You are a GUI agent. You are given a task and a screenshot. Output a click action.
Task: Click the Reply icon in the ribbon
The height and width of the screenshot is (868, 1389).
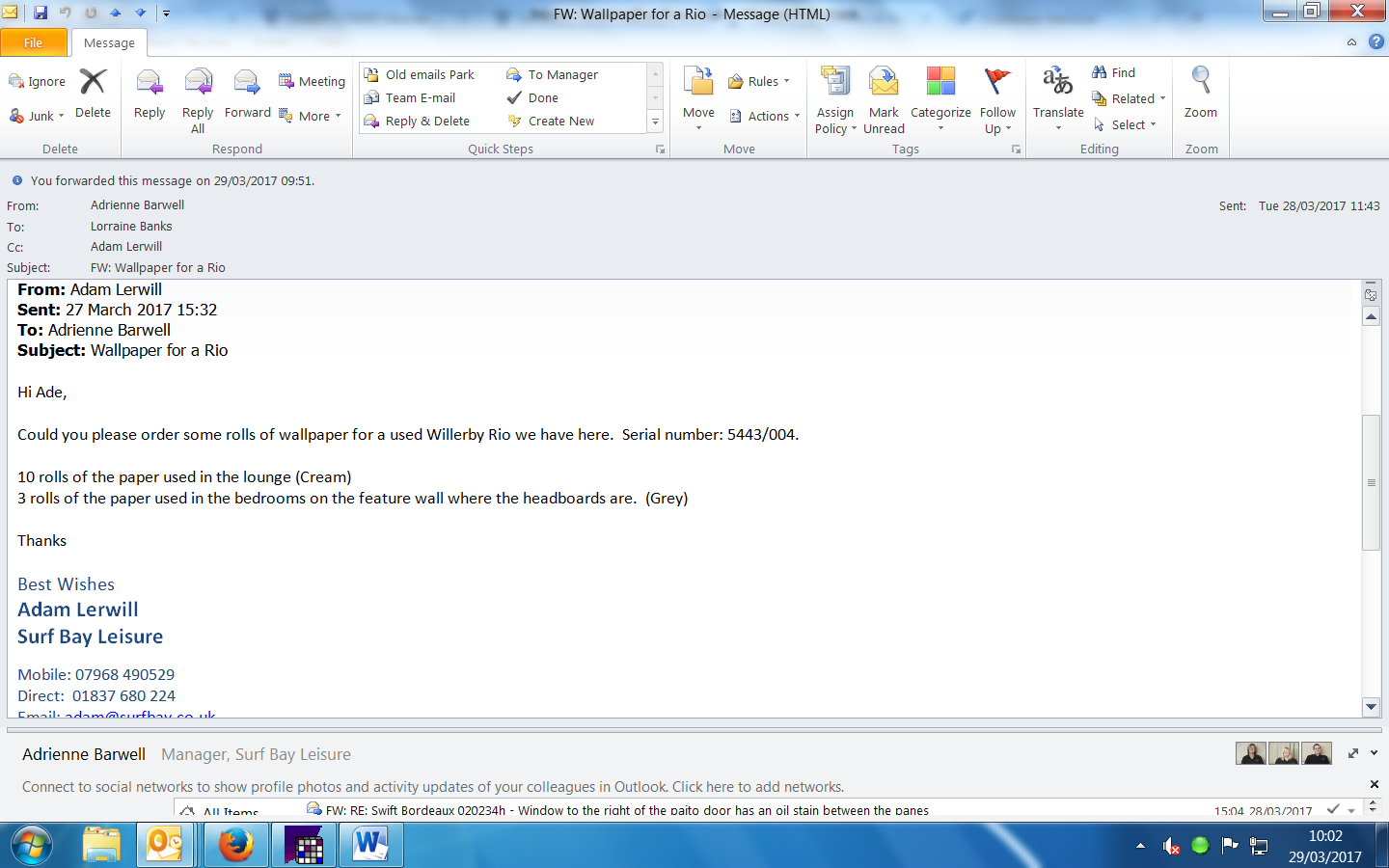pos(150,84)
